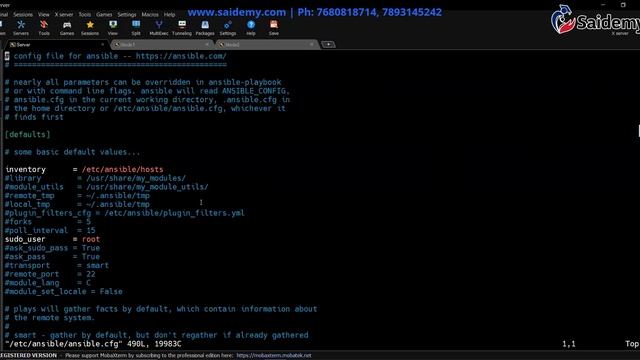Click the Save toolbar icon
Image resolution: width=640 pixels, height=360 pixels.
(x=274, y=28)
